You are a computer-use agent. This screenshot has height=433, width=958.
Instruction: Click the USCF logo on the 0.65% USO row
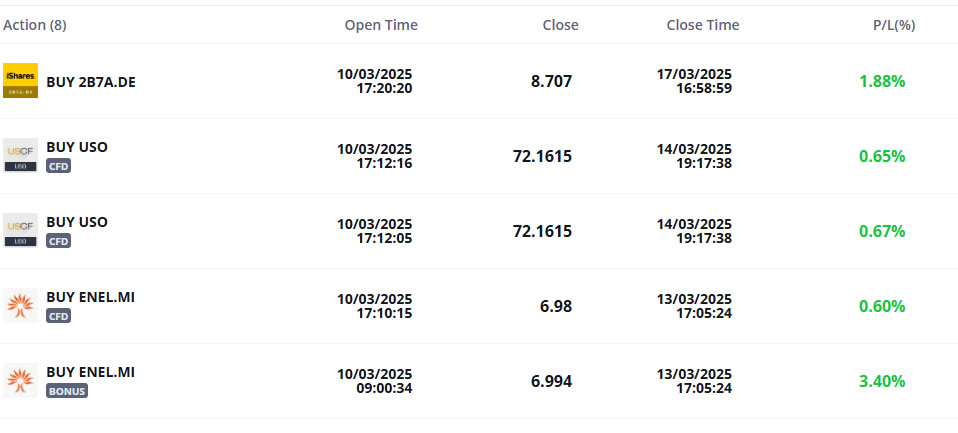coord(20,156)
